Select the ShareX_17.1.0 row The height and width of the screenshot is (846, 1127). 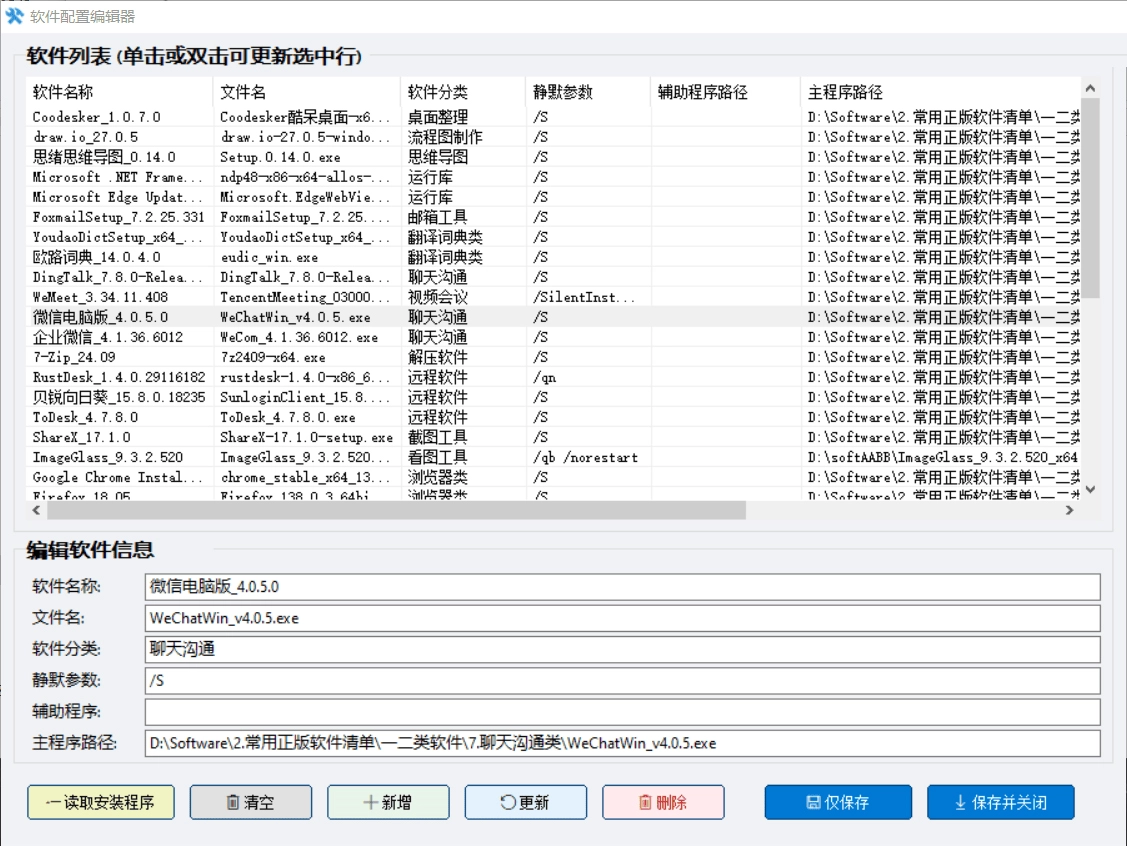tap(553, 438)
